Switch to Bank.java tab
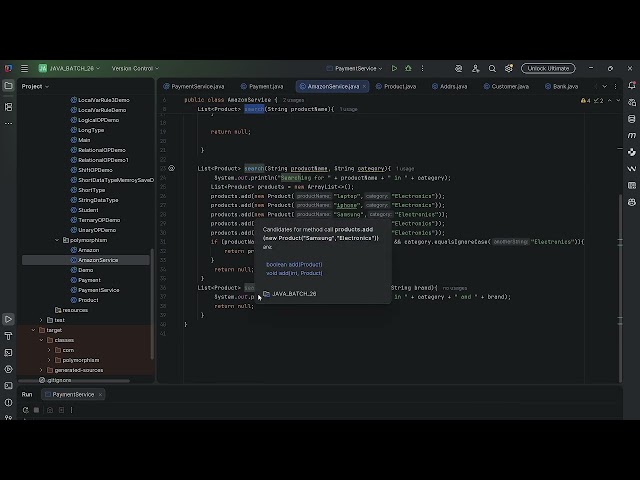This screenshot has height=480, width=640. coord(562,87)
